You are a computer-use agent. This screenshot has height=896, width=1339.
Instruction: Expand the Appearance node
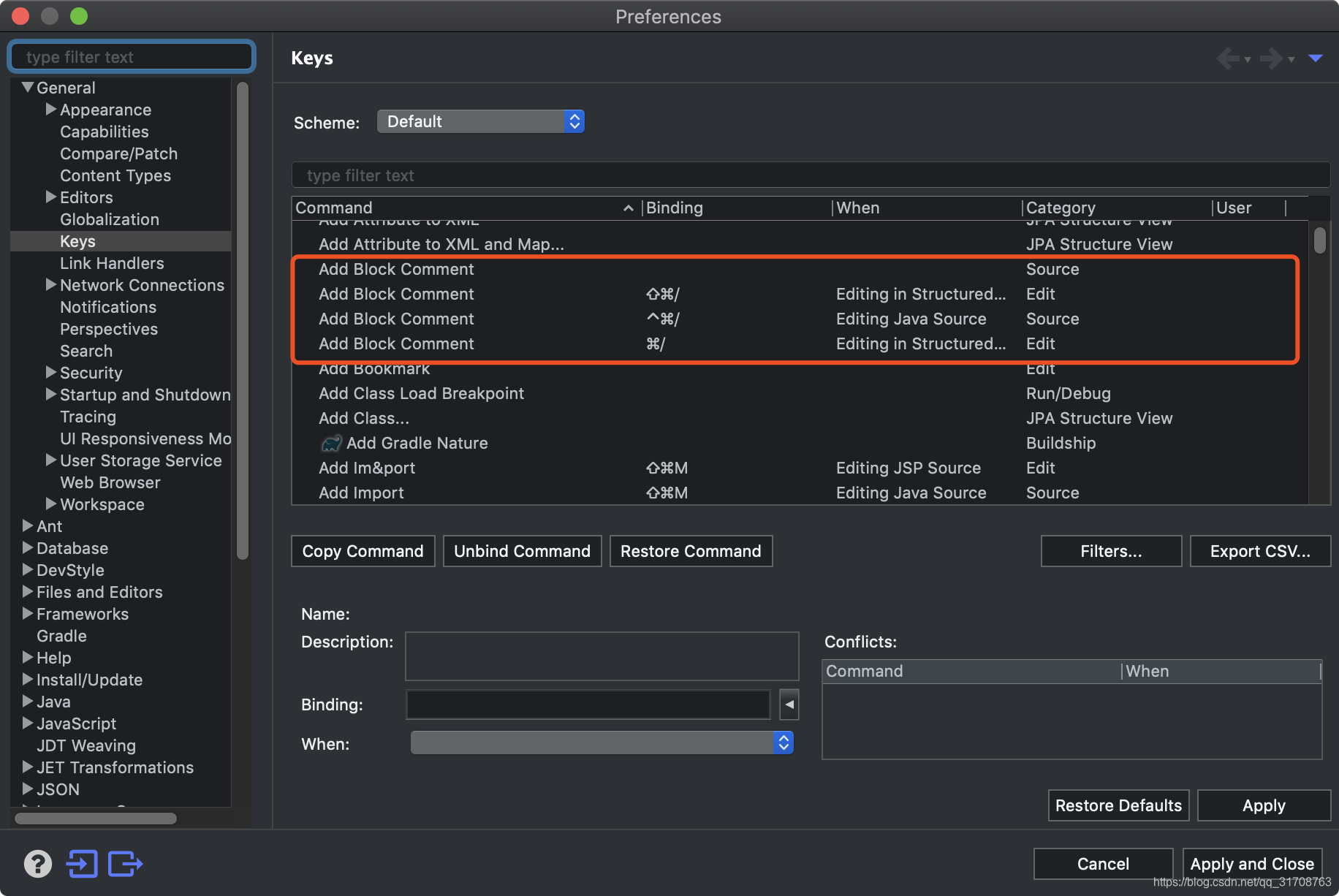coord(51,110)
